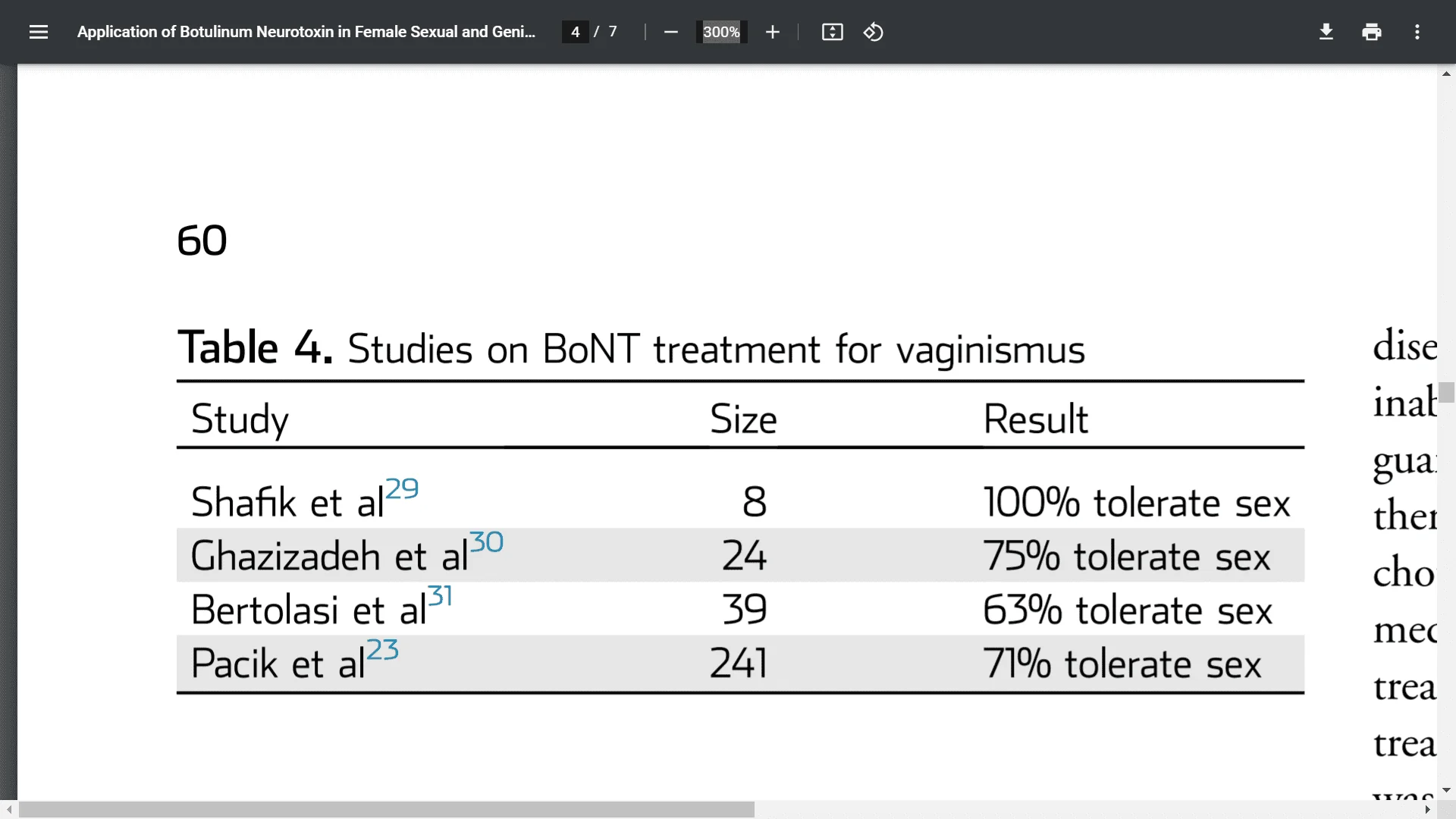Open the more actions three-dot menu
The height and width of the screenshot is (819, 1456).
pos(1417,32)
